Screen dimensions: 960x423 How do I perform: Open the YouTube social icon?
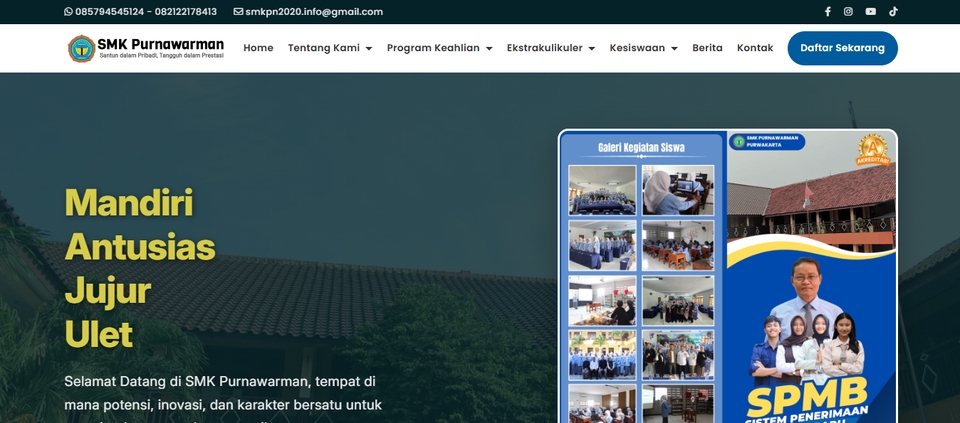pyautogui.click(x=870, y=12)
